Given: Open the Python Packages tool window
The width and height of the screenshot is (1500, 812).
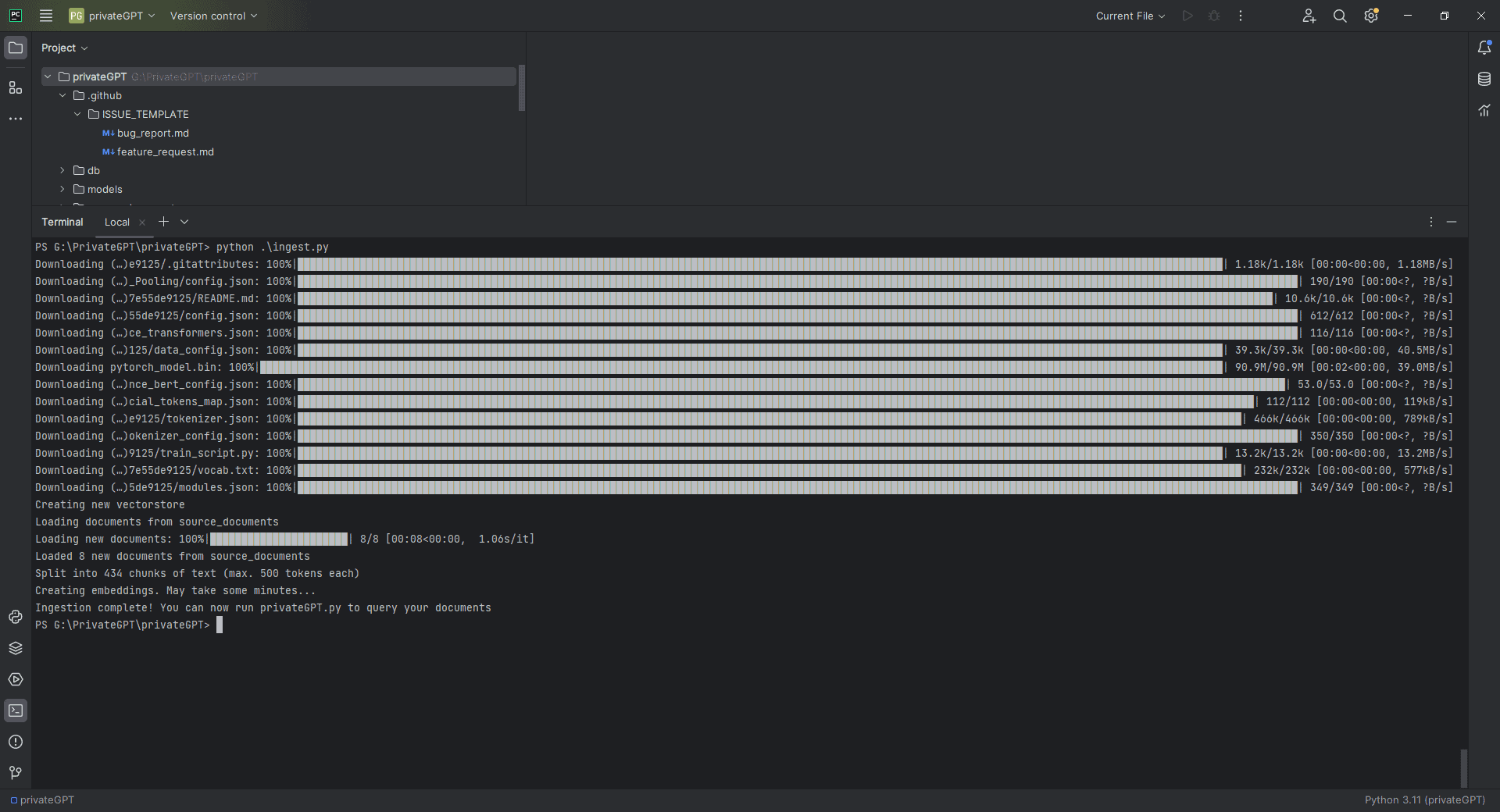Looking at the screenshot, I should pos(16,648).
